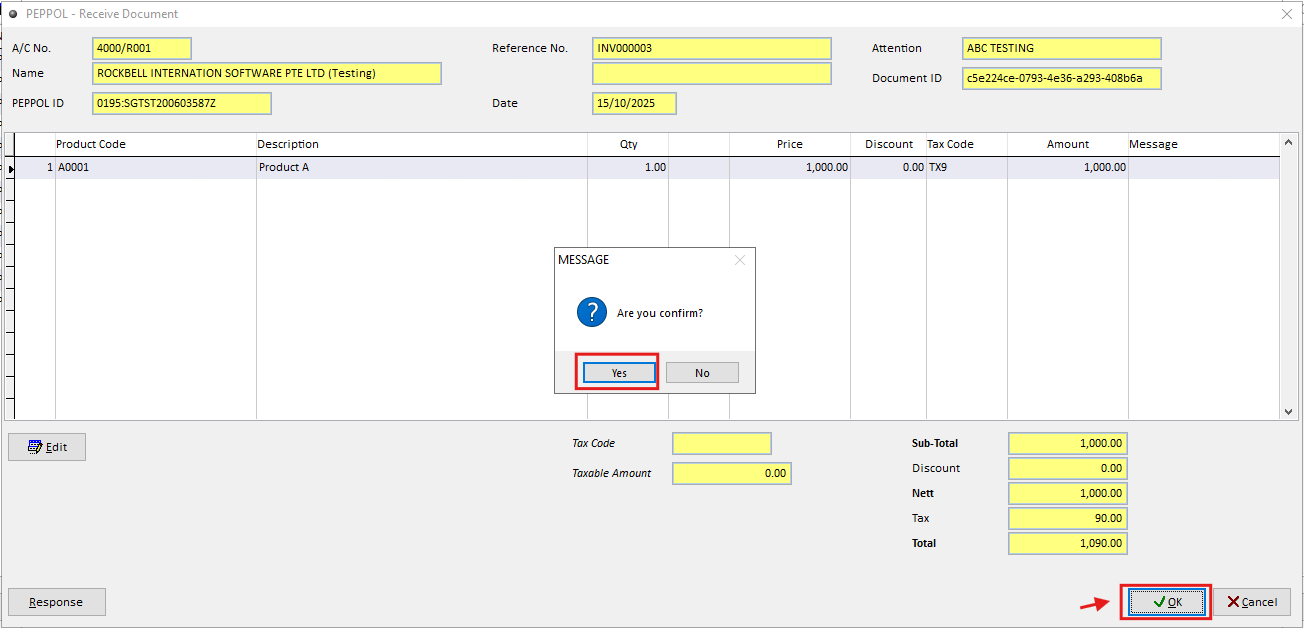Click the Qty column header
The image size is (1304, 628).
click(x=628, y=144)
